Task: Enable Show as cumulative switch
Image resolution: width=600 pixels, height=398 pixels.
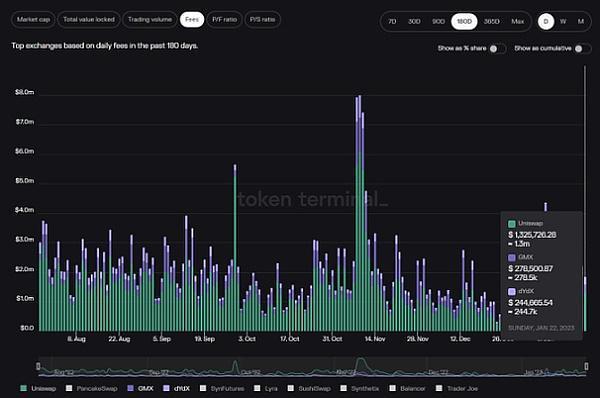Action: point(583,49)
